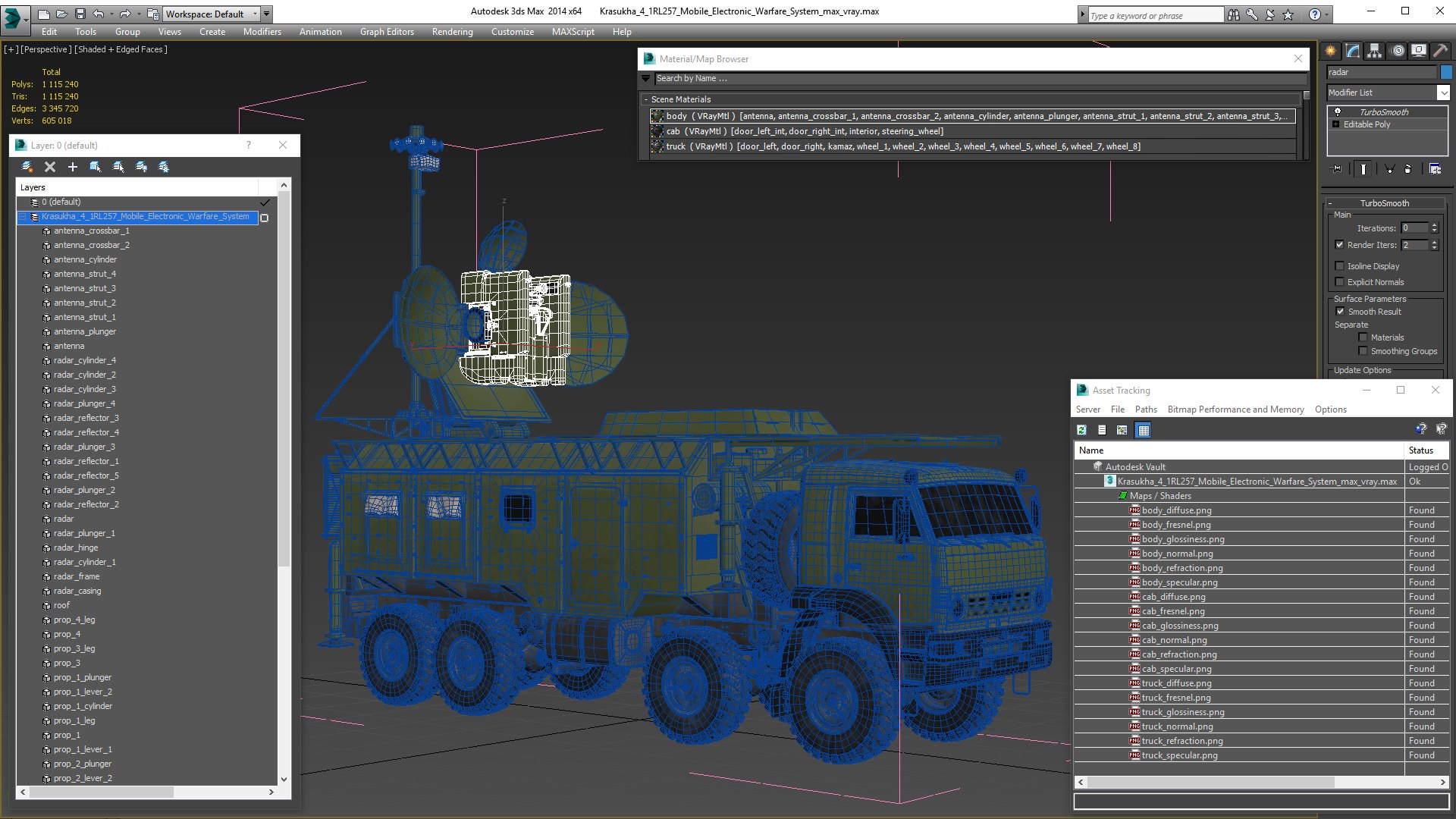This screenshot has height=819, width=1456.
Task: Enable Explicit Normals checkbox
Action: (1340, 282)
